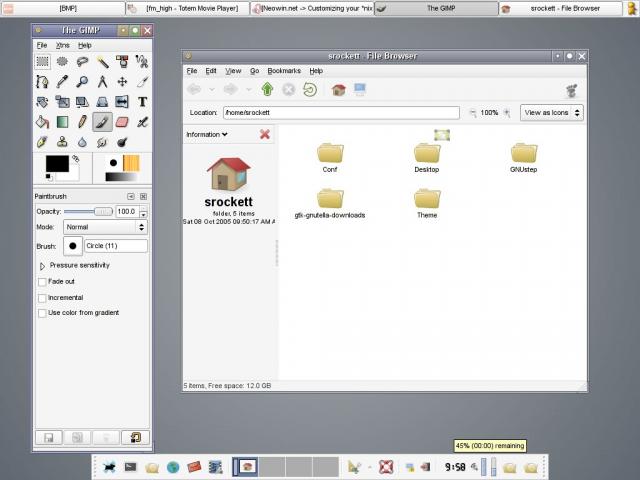This screenshot has height=480, width=640.
Task: Pick the Pencil tool
Action: pos(82,122)
